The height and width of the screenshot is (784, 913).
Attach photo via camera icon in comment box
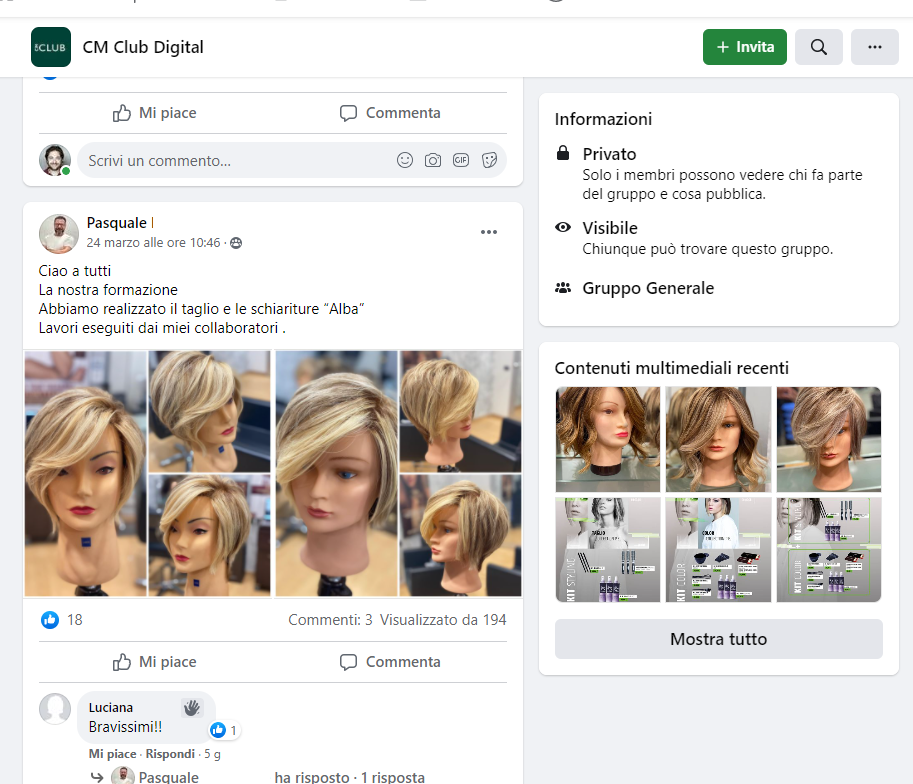pos(433,160)
